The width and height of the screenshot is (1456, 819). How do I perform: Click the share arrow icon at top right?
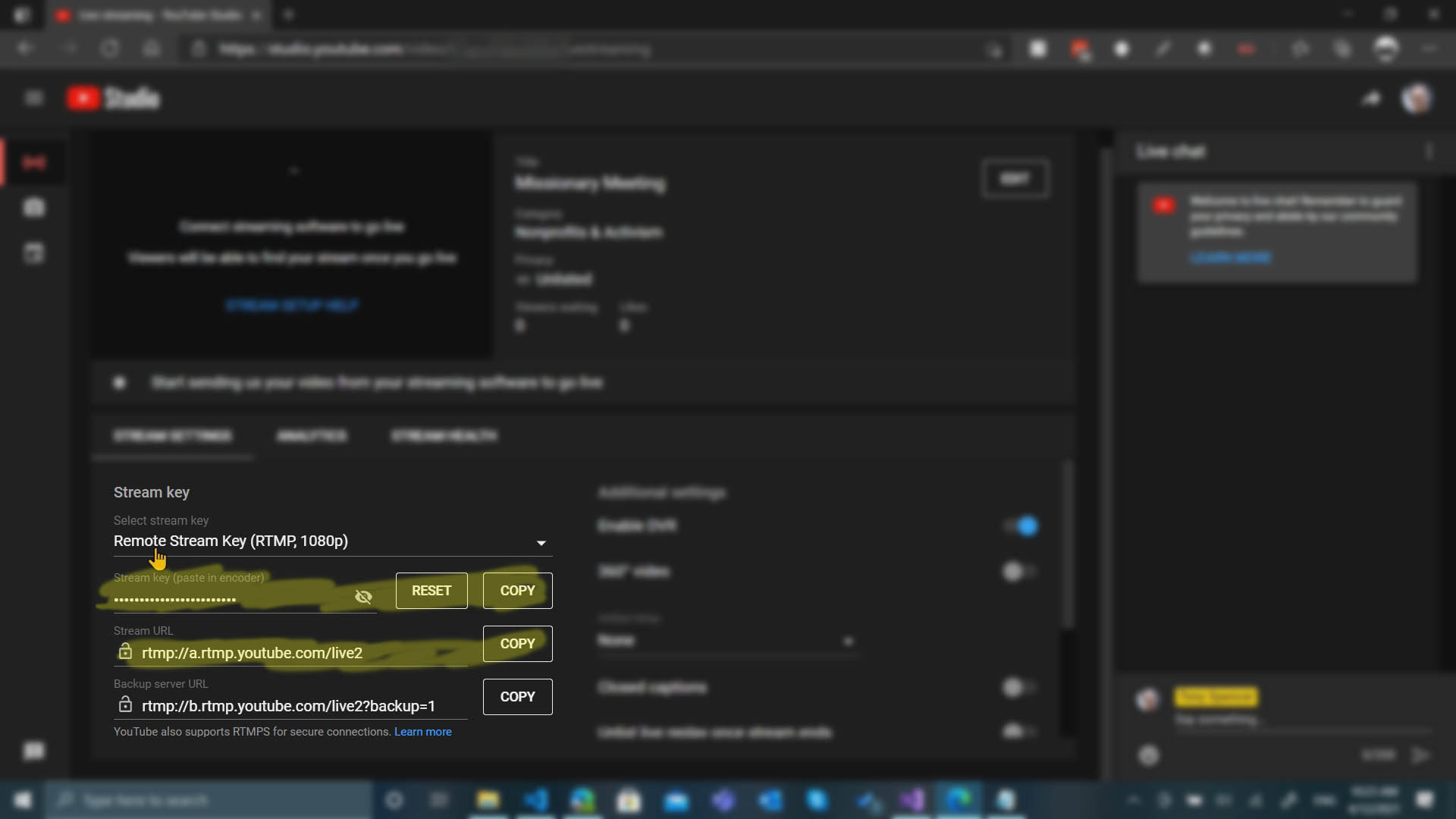[1371, 98]
